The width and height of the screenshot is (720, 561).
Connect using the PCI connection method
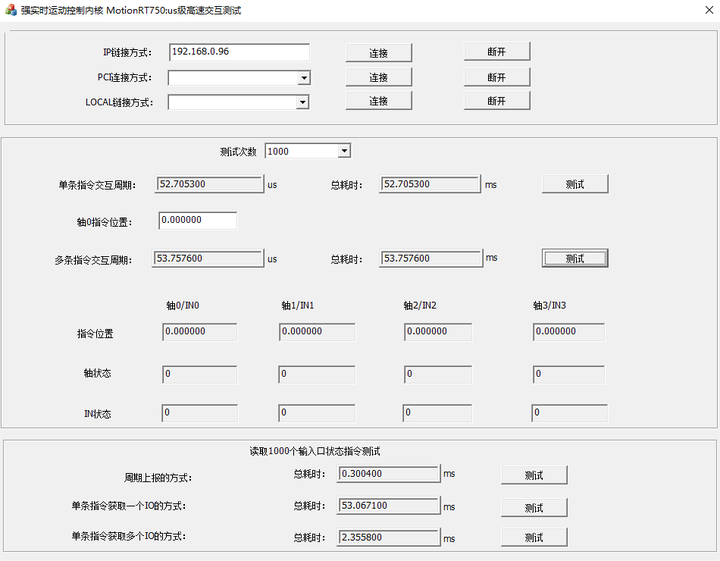tap(378, 77)
